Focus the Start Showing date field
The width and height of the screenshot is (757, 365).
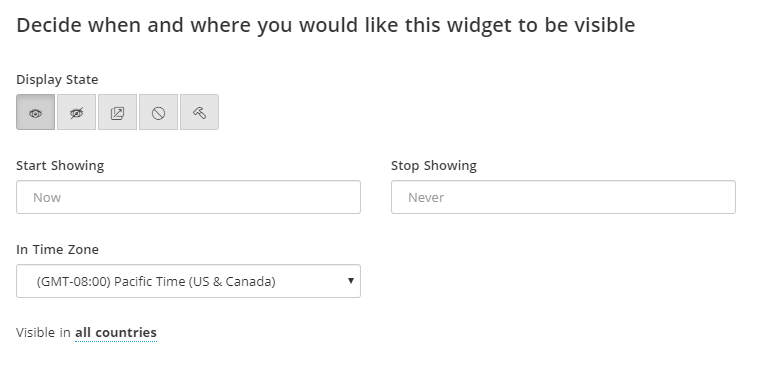pyautogui.click(x=188, y=197)
